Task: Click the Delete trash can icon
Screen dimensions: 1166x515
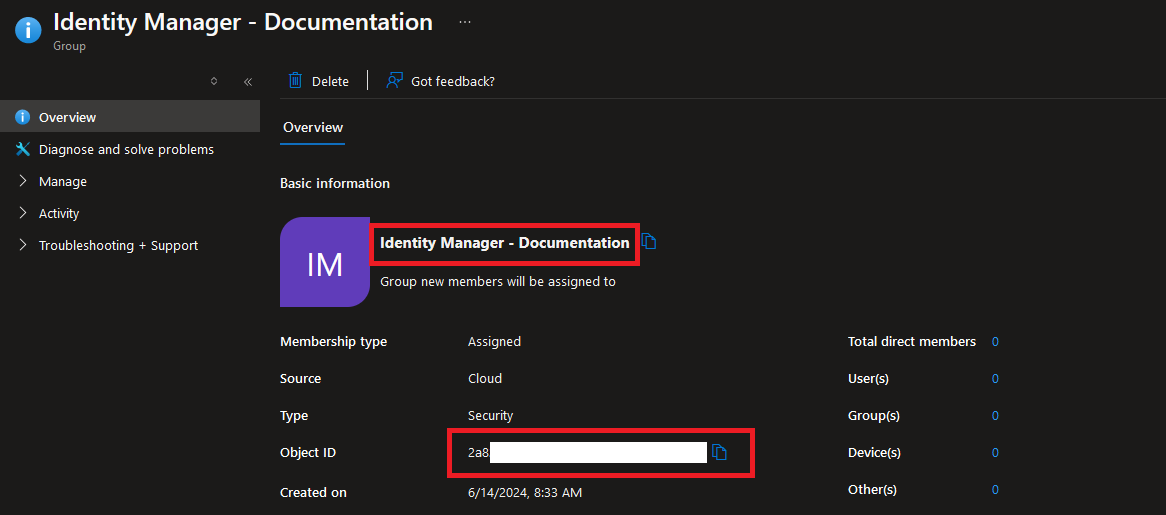Action: 295,80
